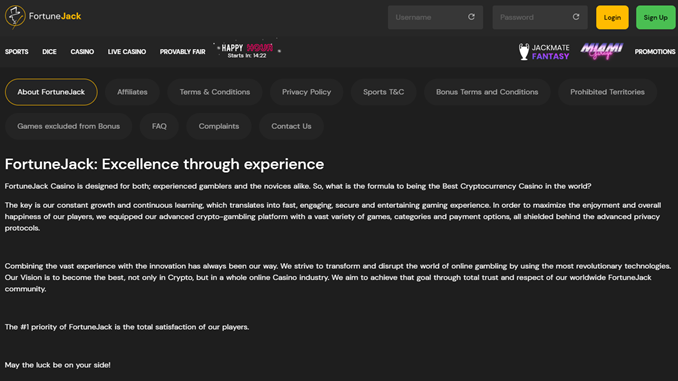Select the Bonus Terms and Conditions tab

click(487, 92)
